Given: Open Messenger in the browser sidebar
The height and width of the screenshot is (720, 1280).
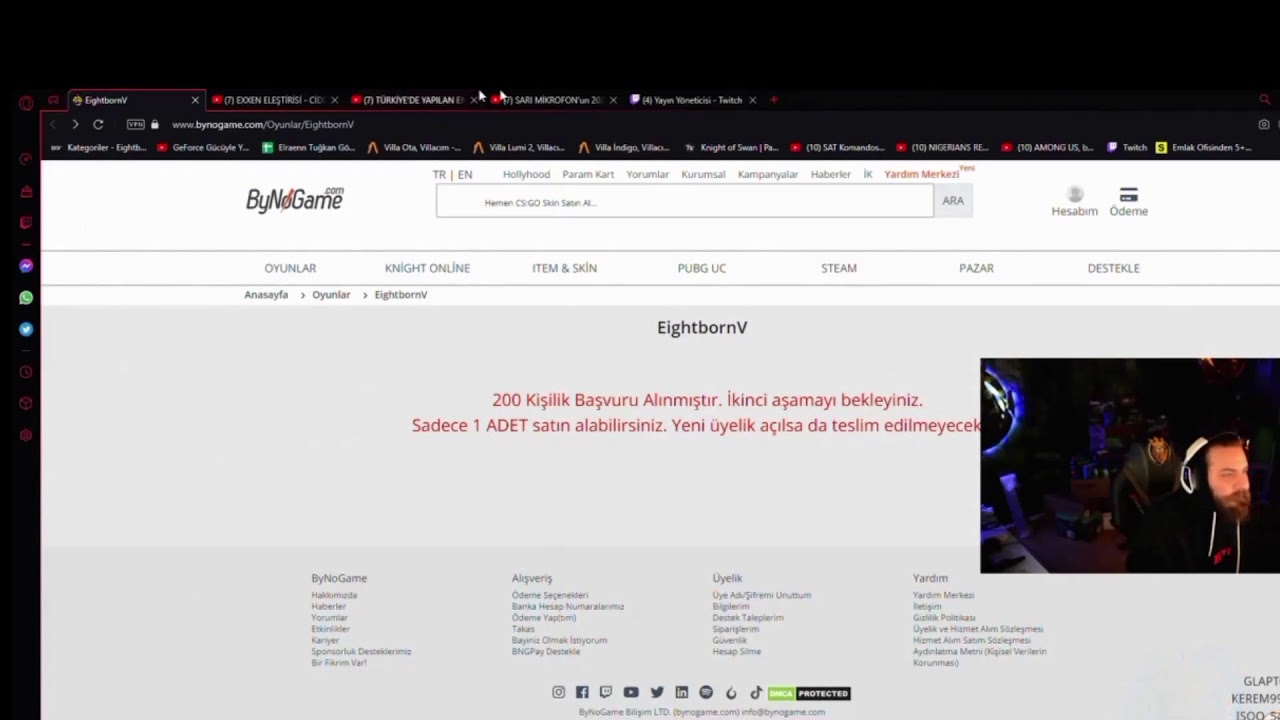Looking at the screenshot, I should (x=26, y=266).
